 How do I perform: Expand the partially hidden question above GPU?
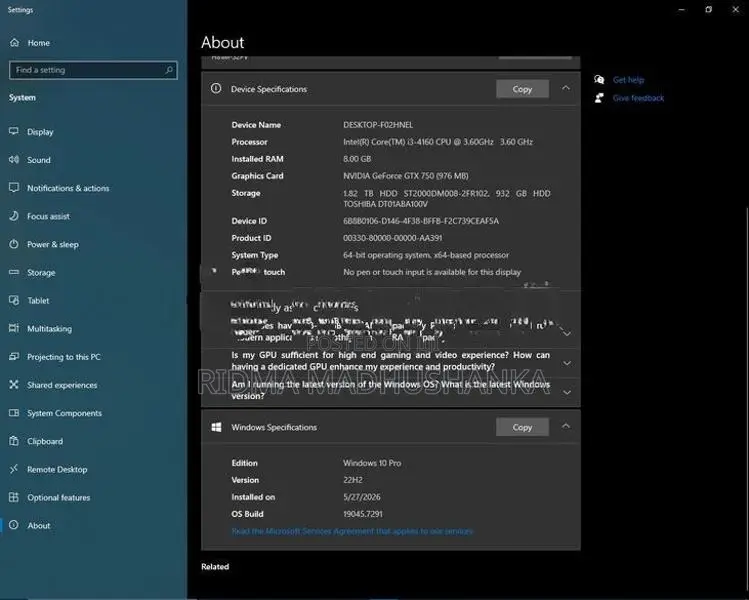tap(567, 333)
